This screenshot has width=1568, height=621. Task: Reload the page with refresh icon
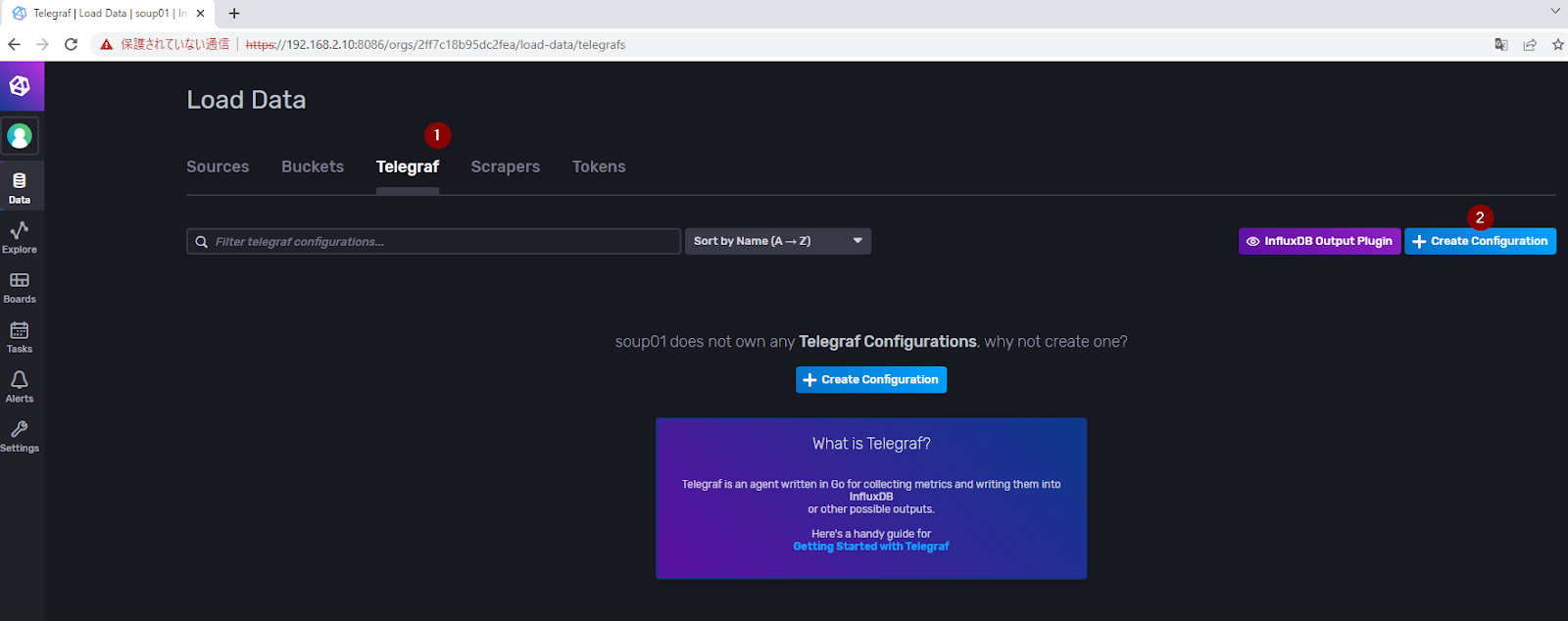[x=71, y=44]
